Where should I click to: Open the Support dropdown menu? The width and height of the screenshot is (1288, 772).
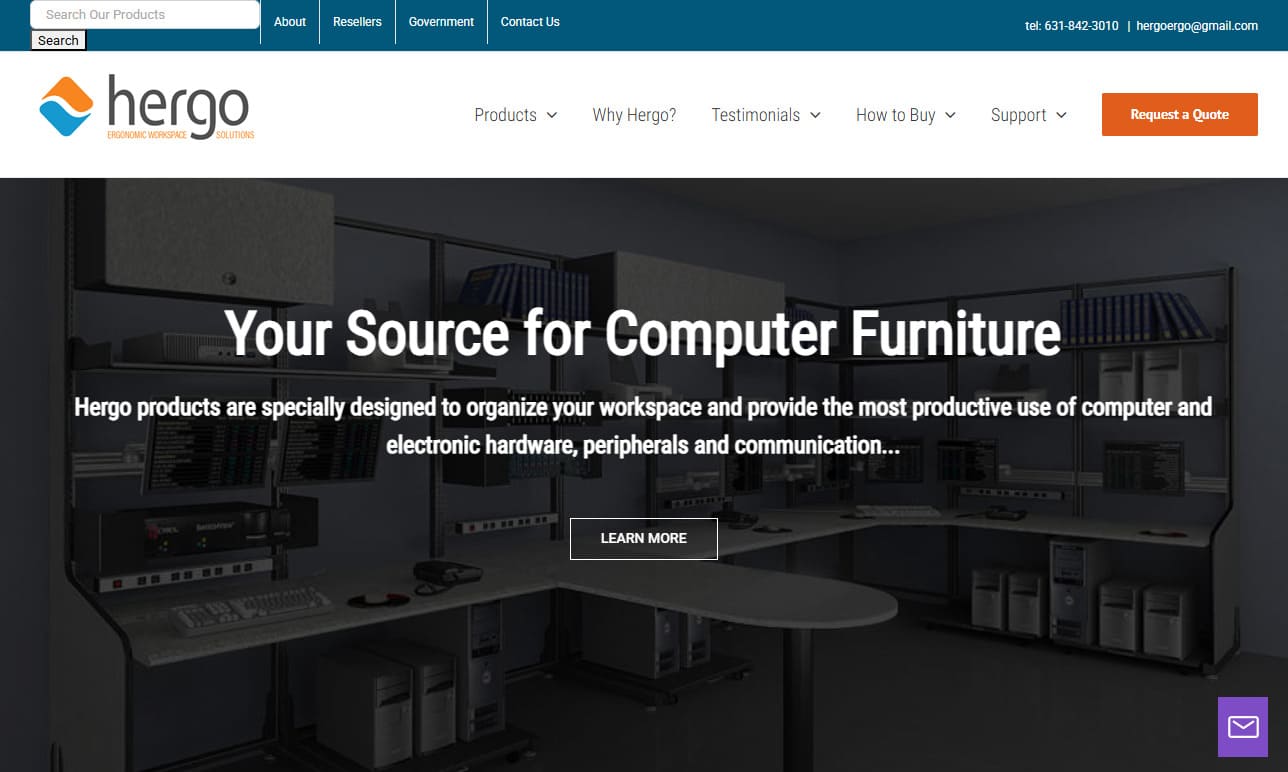pos(1028,114)
